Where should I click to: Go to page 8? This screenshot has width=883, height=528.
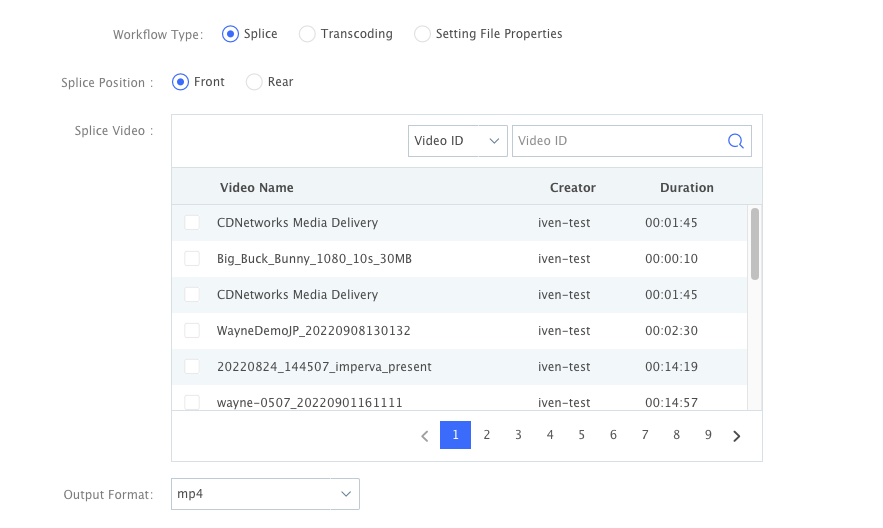pos(676,435)
